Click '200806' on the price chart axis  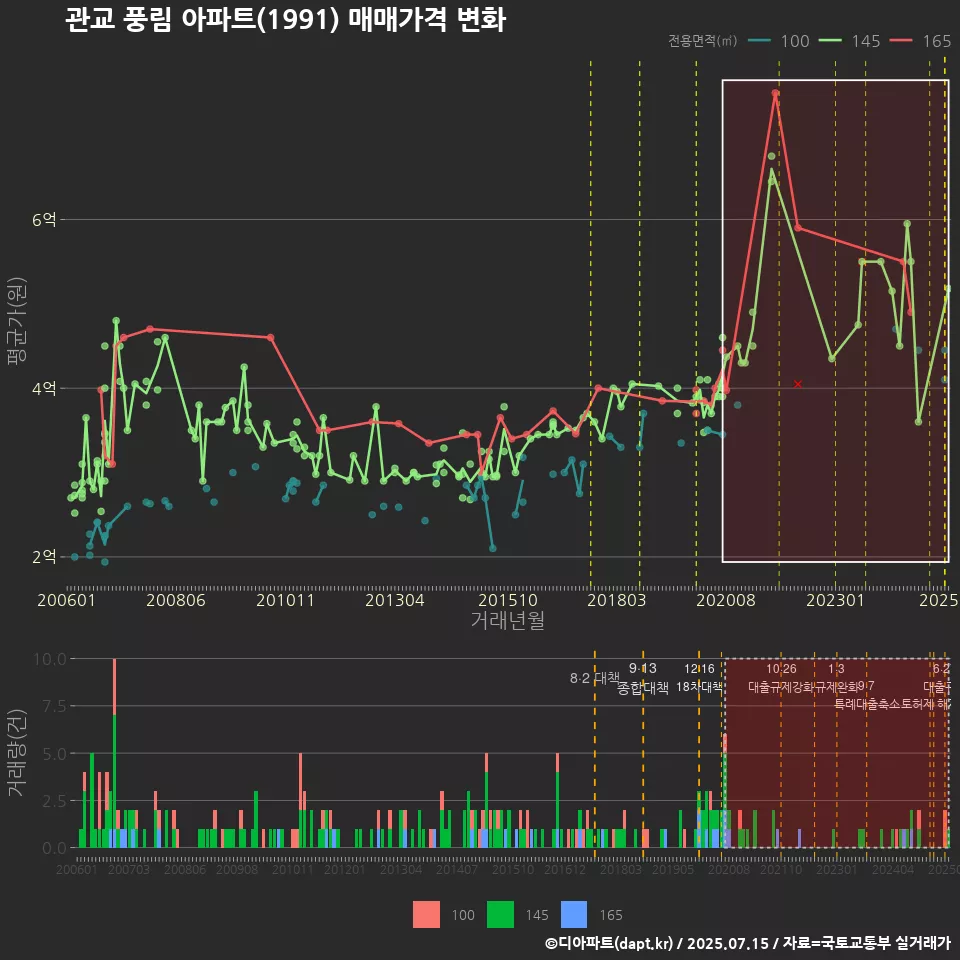click(176, 600)
